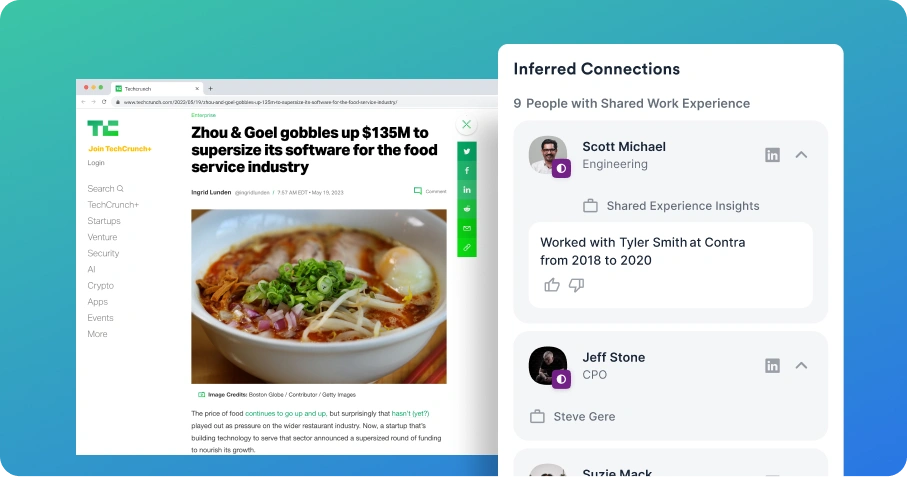The image size is (907, 477).
Task: Give thumbs up on shared experience insight
Action: 552,284
